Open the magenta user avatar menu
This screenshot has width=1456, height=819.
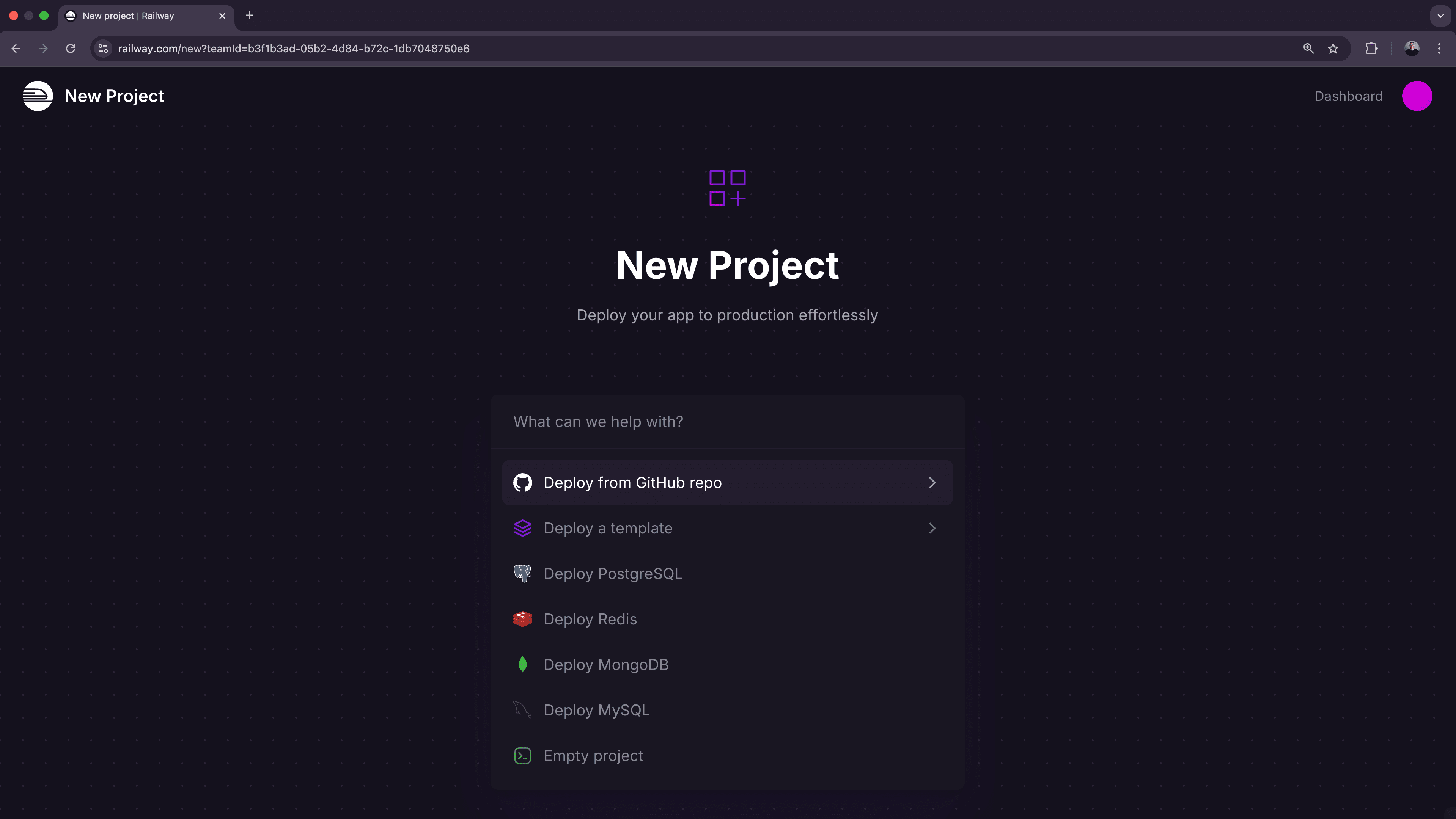1417,96
